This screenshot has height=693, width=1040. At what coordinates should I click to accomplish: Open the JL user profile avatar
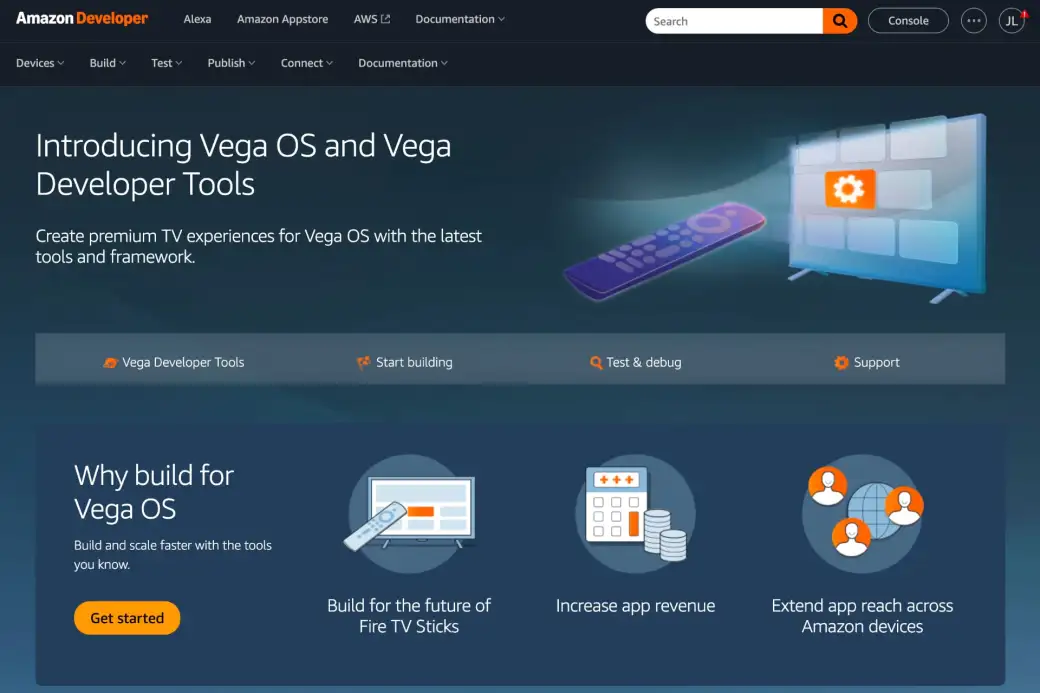[x=1011, y=21]
